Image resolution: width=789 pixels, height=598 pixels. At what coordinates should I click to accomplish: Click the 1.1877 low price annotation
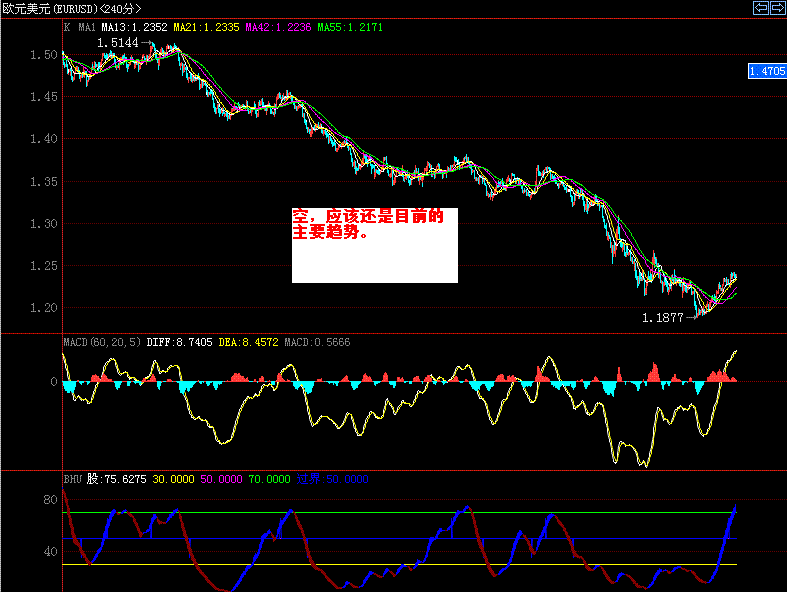point(663,318)
